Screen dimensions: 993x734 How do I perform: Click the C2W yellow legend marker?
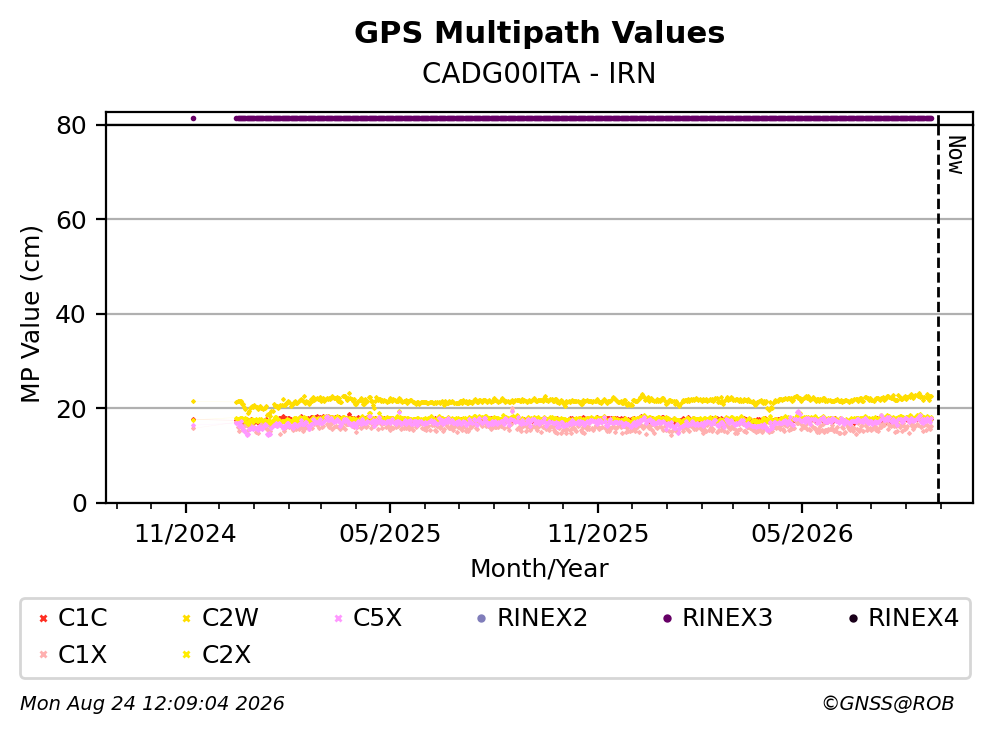[186, 618]
